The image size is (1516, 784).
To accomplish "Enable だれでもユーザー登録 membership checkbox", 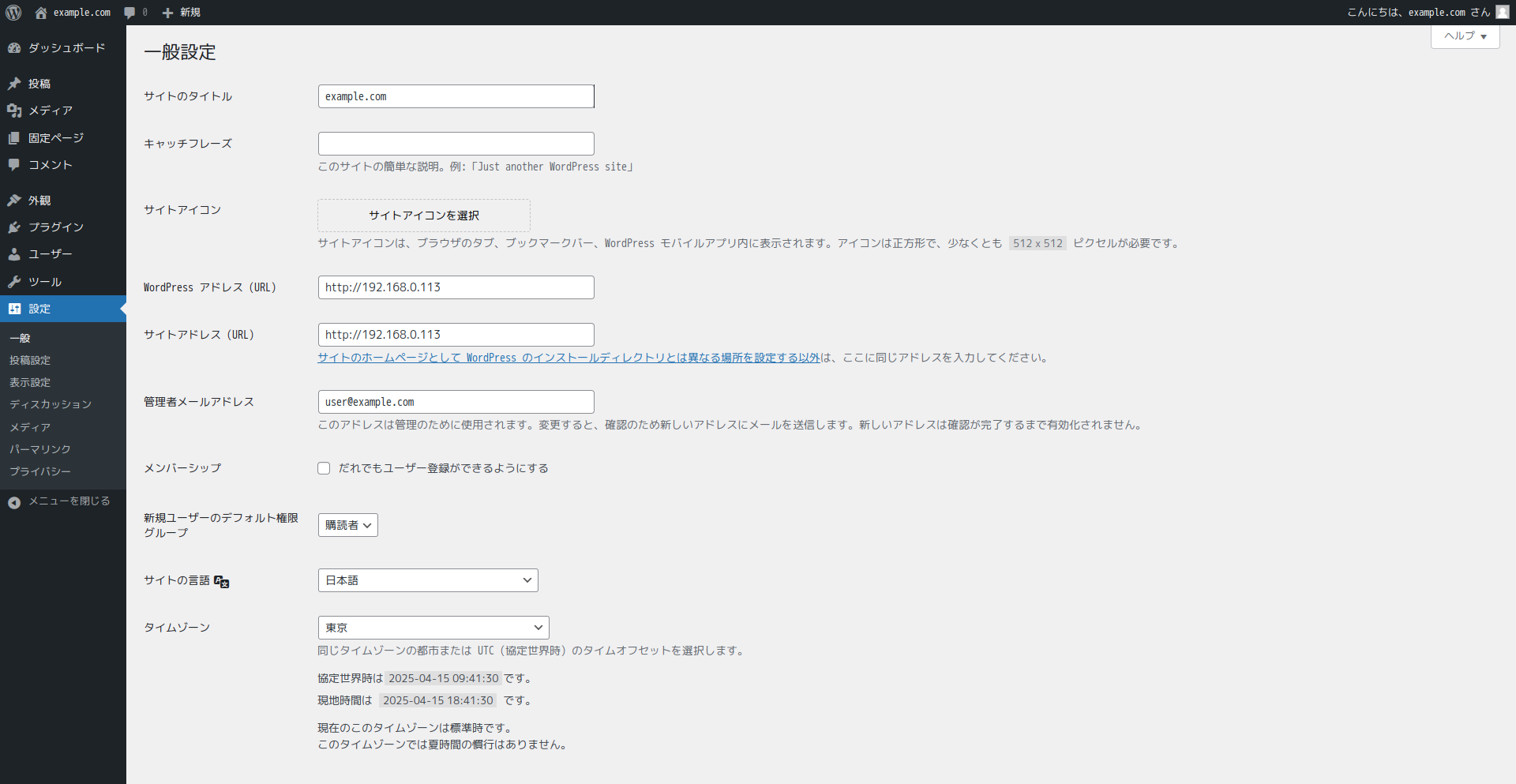I will click(x=324, y=468).
